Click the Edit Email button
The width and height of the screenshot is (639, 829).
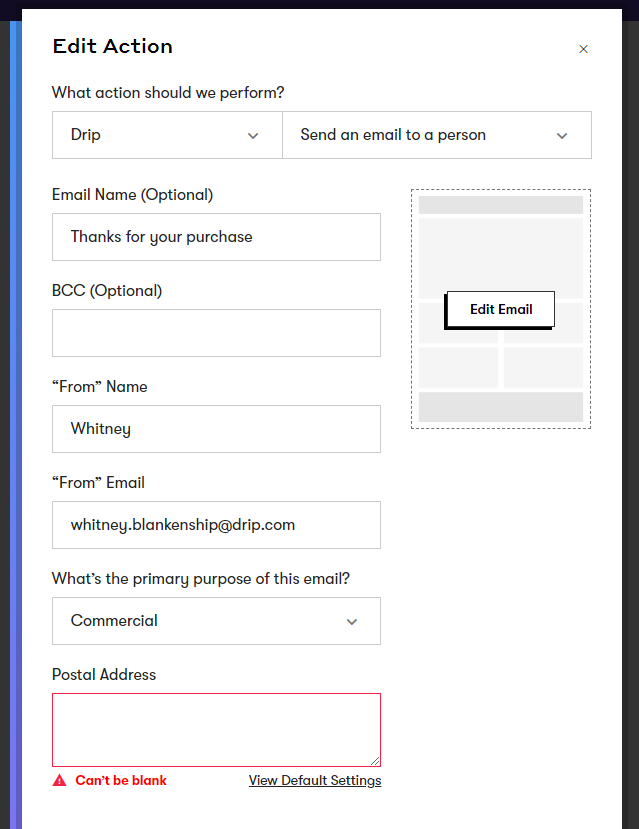[500, 309]
